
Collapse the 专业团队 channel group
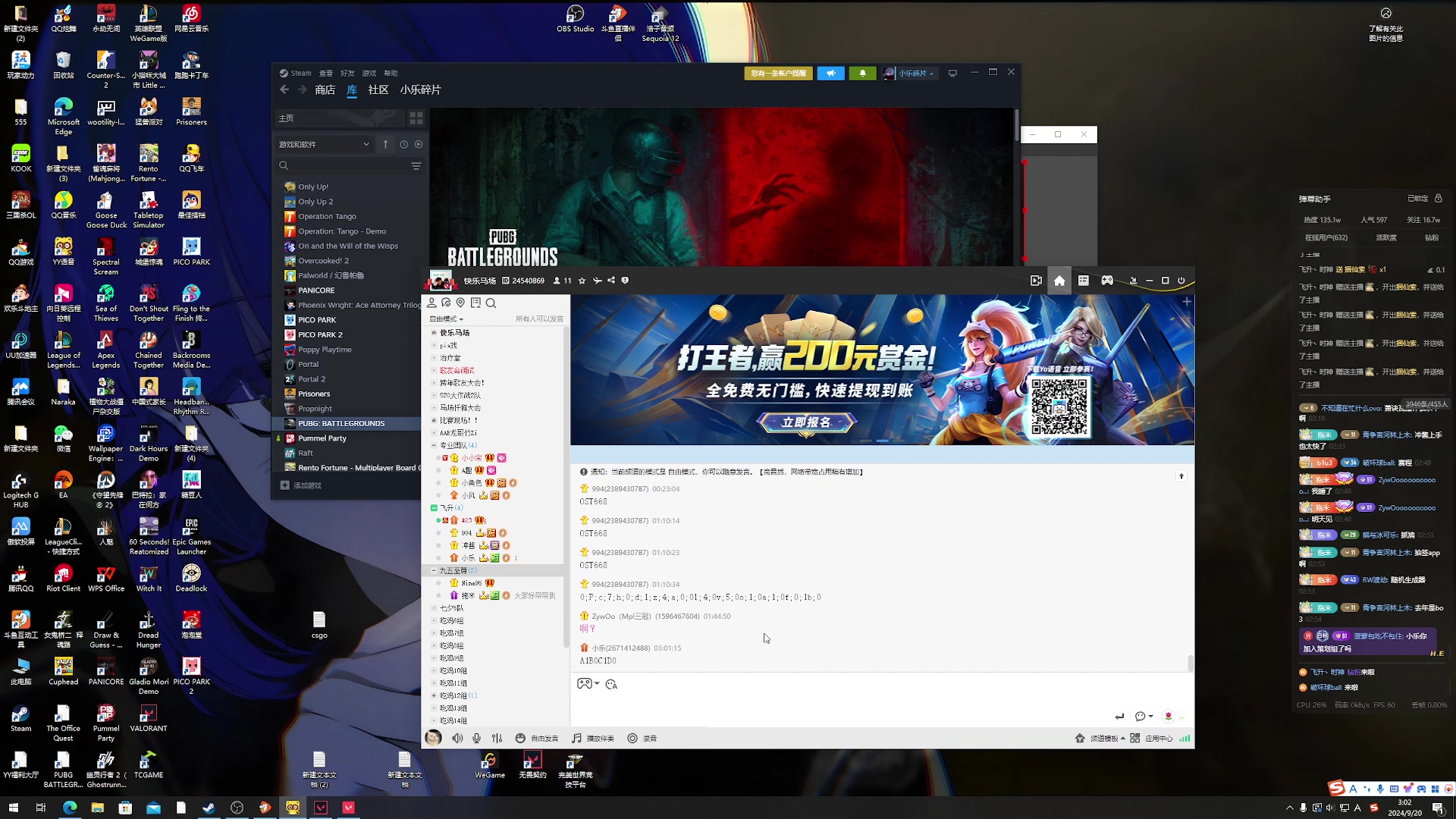pyautogui.click(x=434, y=445)
